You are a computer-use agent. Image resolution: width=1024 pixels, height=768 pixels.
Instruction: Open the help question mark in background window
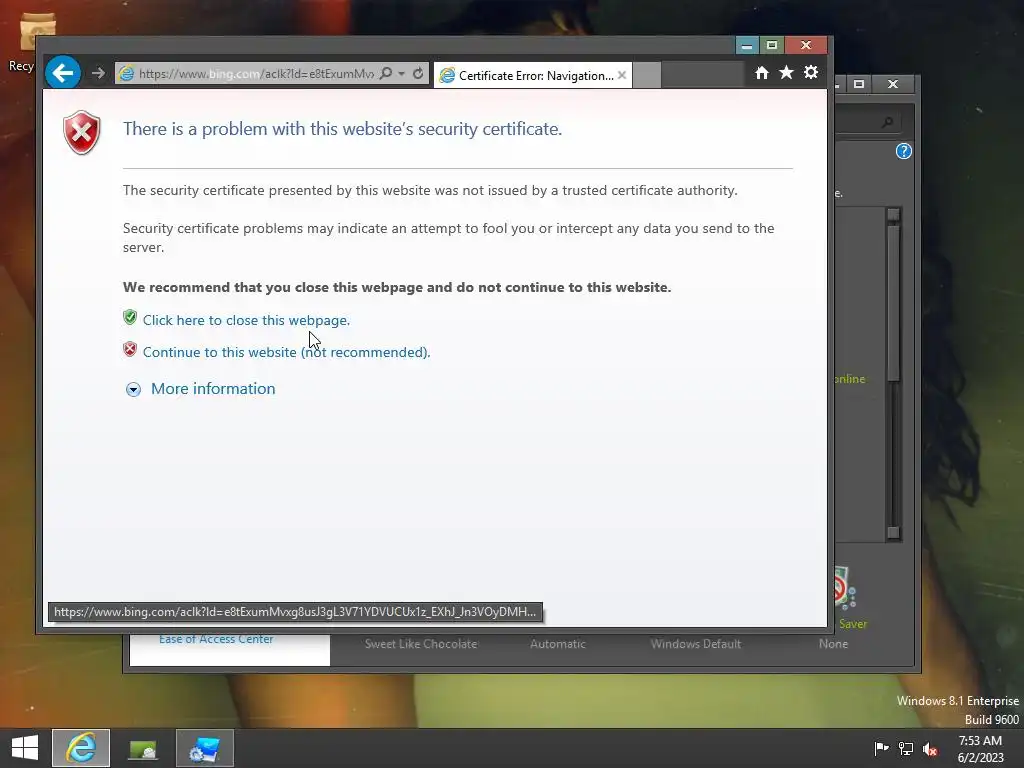[x=903, y=152]
